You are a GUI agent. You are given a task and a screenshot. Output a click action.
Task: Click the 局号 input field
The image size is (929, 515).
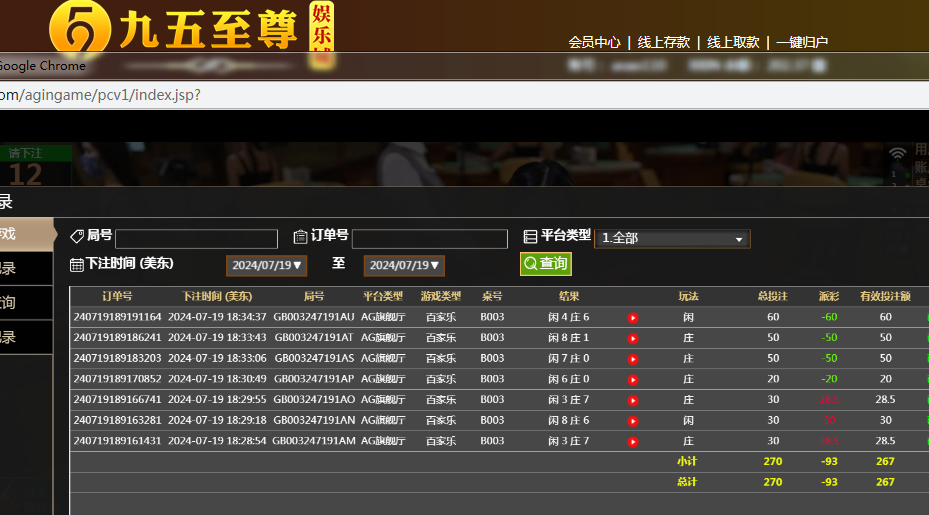click(196, 239)
